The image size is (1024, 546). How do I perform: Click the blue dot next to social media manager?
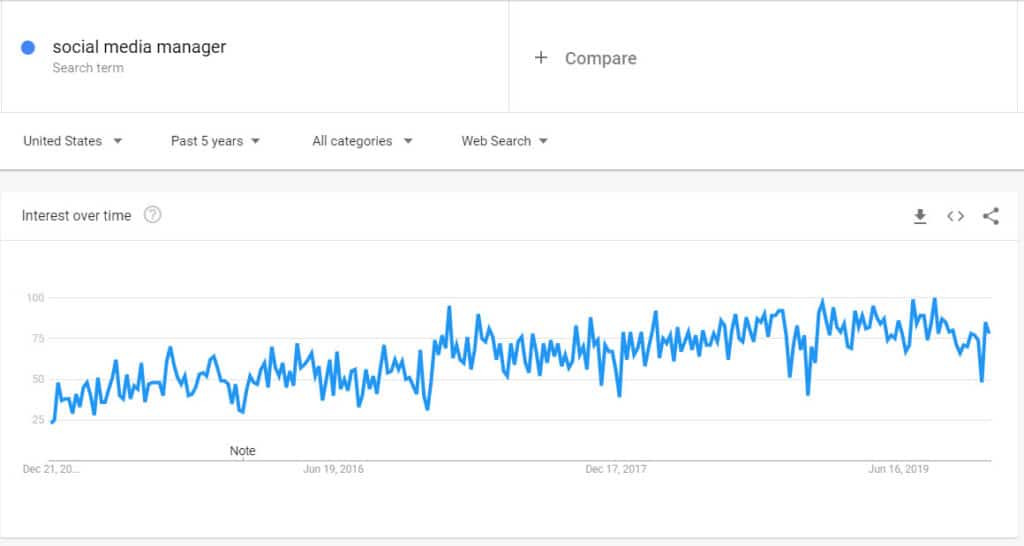coord(28,47)
